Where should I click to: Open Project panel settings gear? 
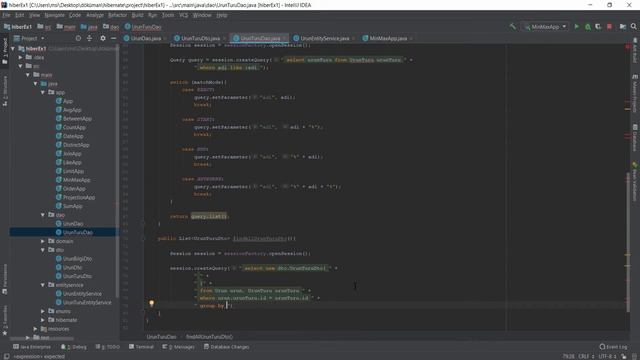point(102,38)
